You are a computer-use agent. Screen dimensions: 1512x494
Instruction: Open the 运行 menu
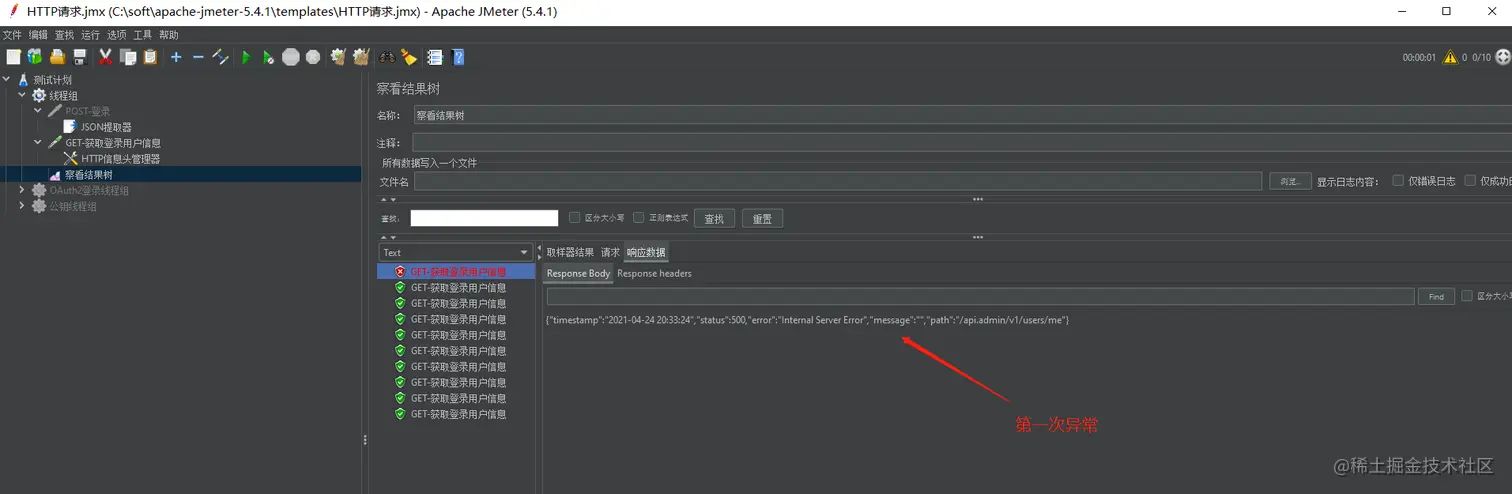[90, 35]
